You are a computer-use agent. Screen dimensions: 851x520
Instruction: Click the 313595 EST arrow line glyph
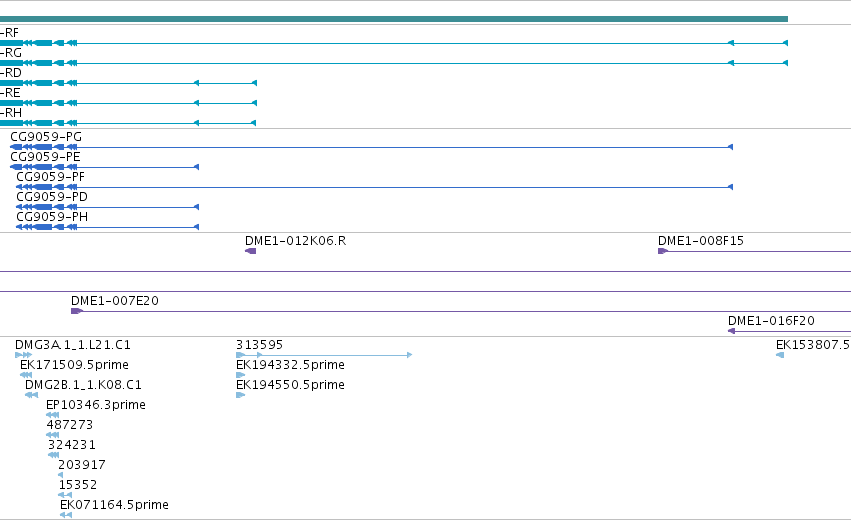324,355
